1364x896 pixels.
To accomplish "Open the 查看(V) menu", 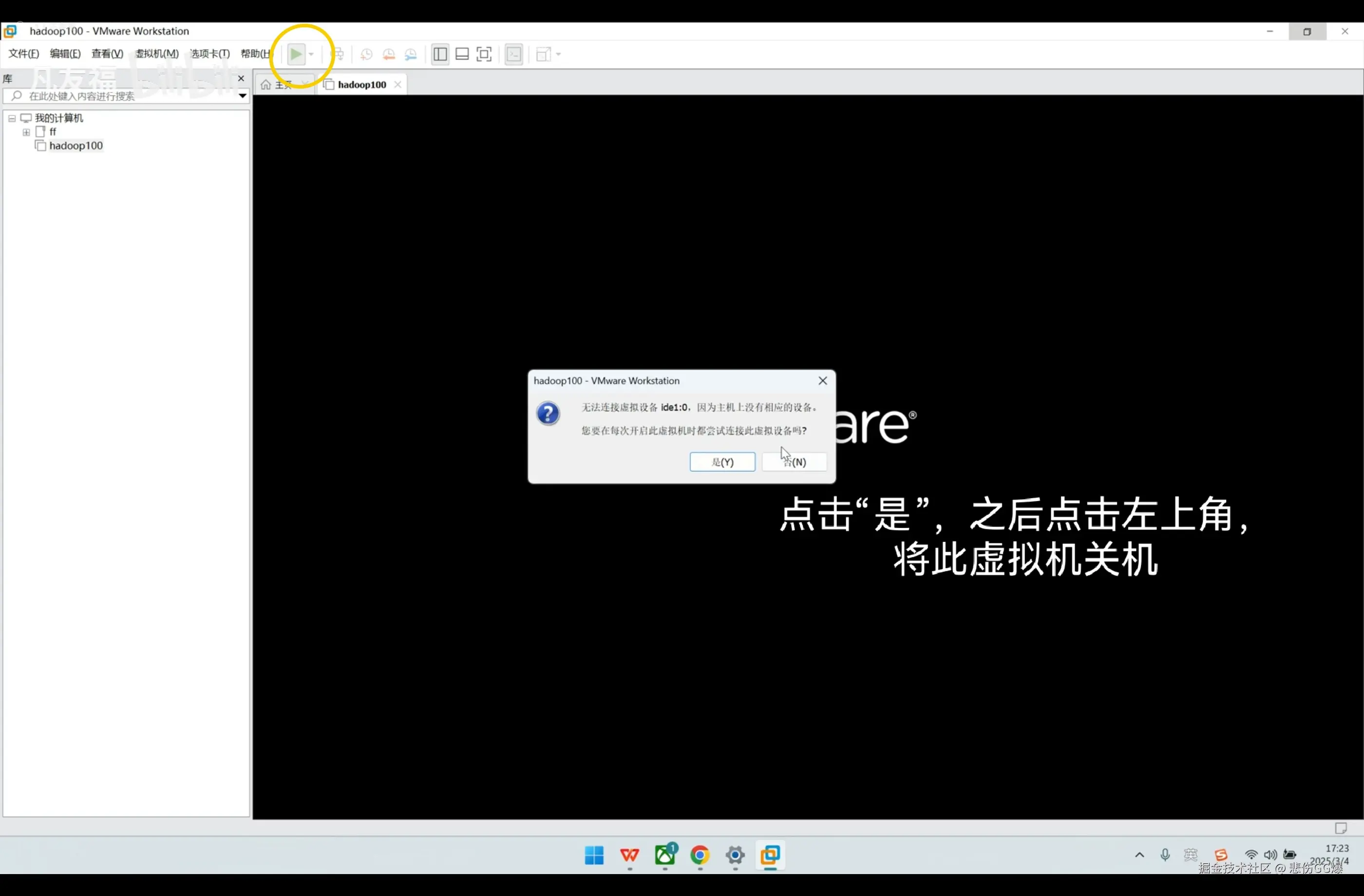I will [107, 54].
